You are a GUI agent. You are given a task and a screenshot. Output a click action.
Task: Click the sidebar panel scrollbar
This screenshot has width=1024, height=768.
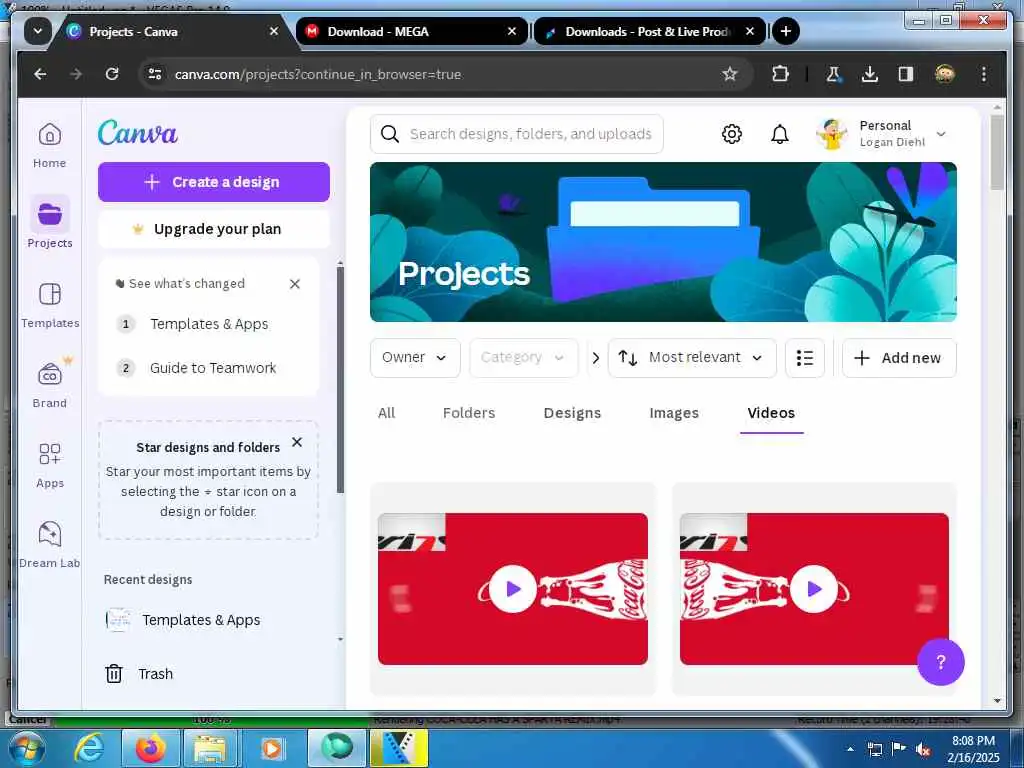pos(340,379)
